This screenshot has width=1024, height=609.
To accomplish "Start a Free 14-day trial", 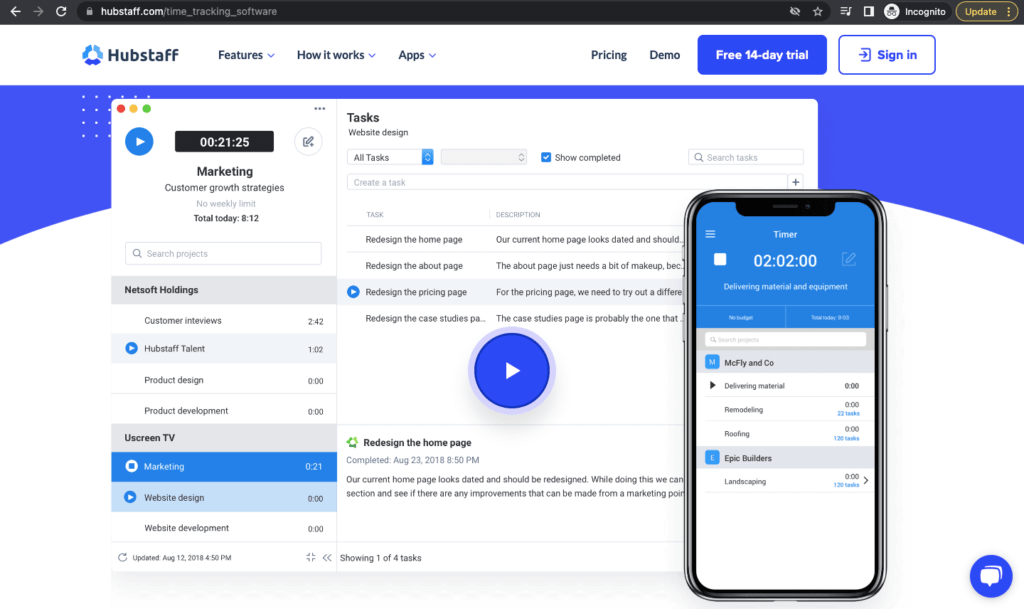I will [761, 55].
